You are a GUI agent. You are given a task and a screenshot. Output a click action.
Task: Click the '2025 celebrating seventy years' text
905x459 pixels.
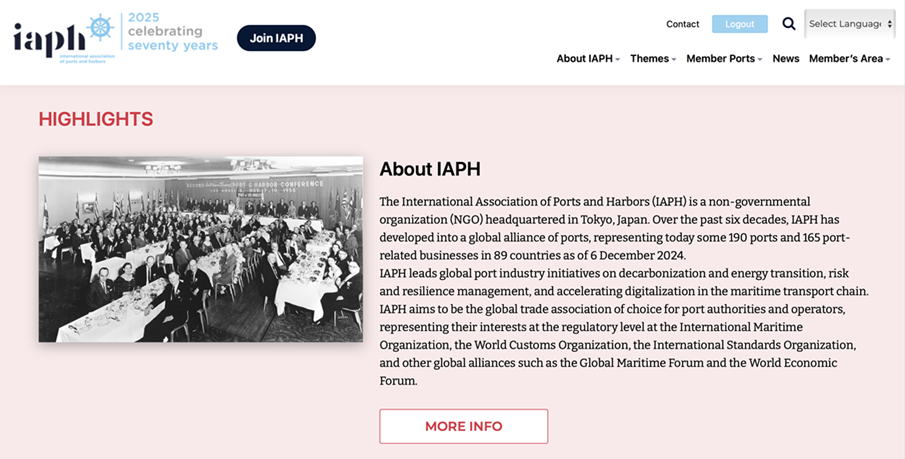173,31
